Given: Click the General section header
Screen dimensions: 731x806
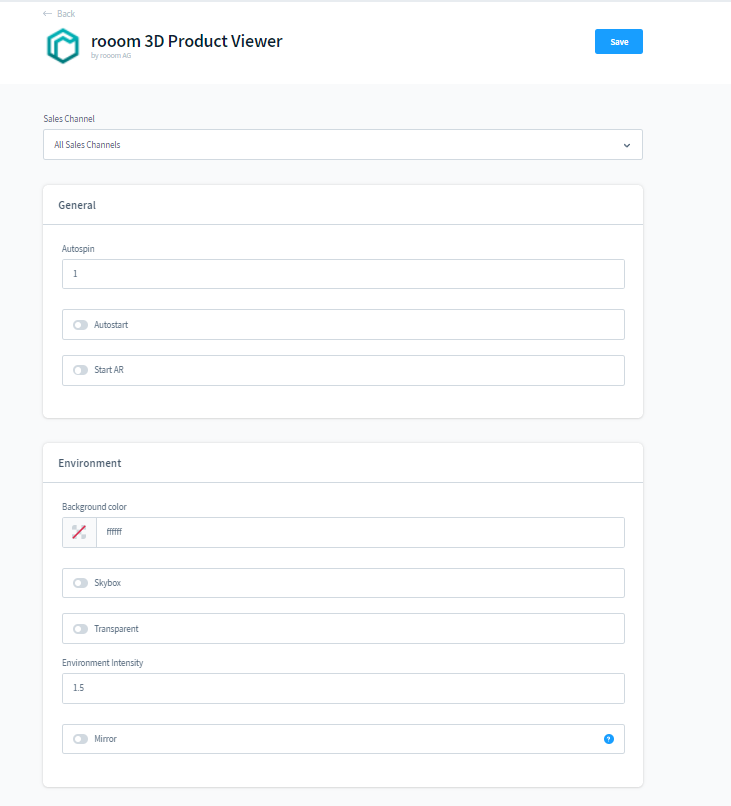Looking at the screenshot, I should point(77,205).
